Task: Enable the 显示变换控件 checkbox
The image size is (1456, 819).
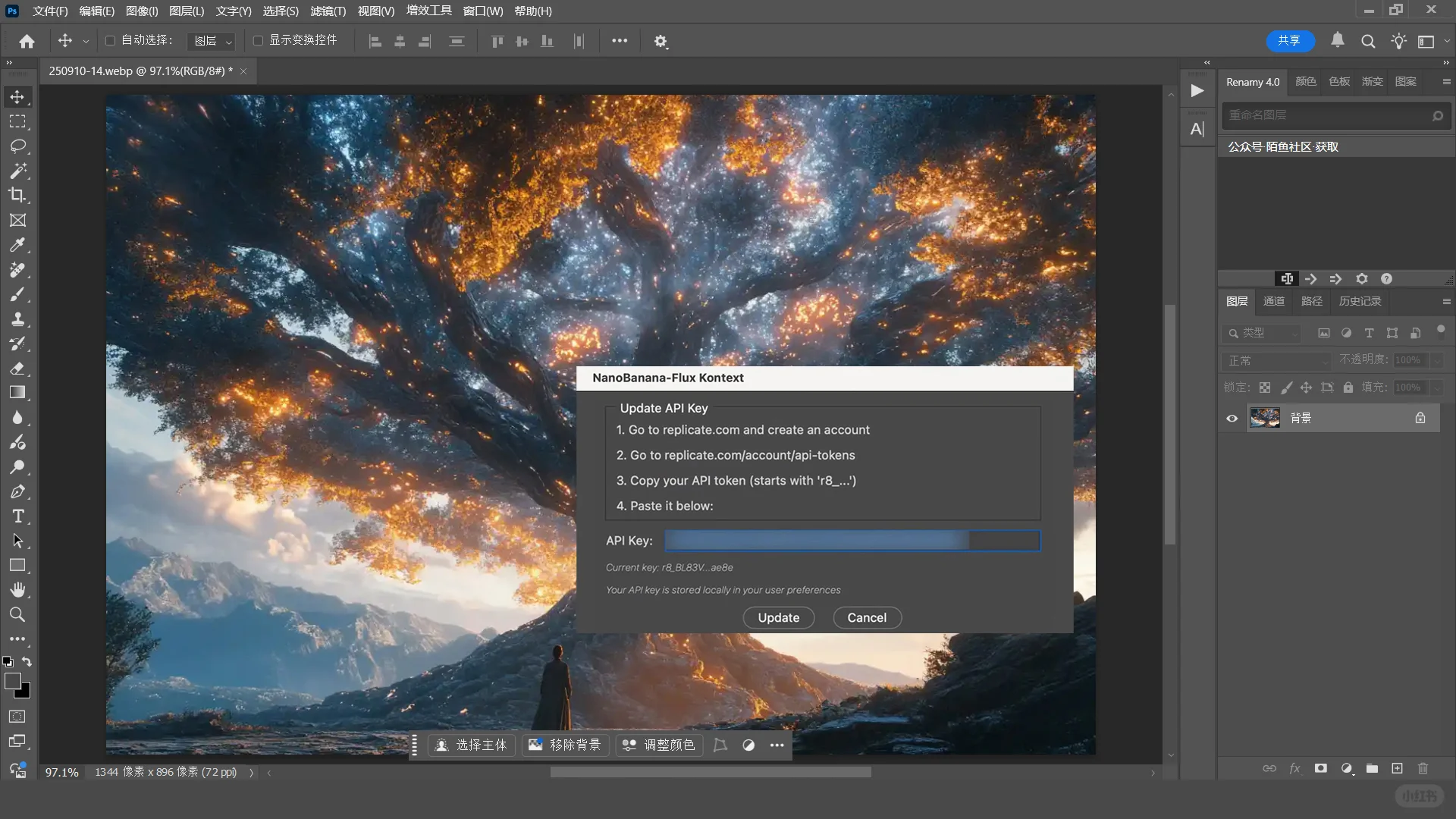Action: pyautogui.click(x=258, y=40)
